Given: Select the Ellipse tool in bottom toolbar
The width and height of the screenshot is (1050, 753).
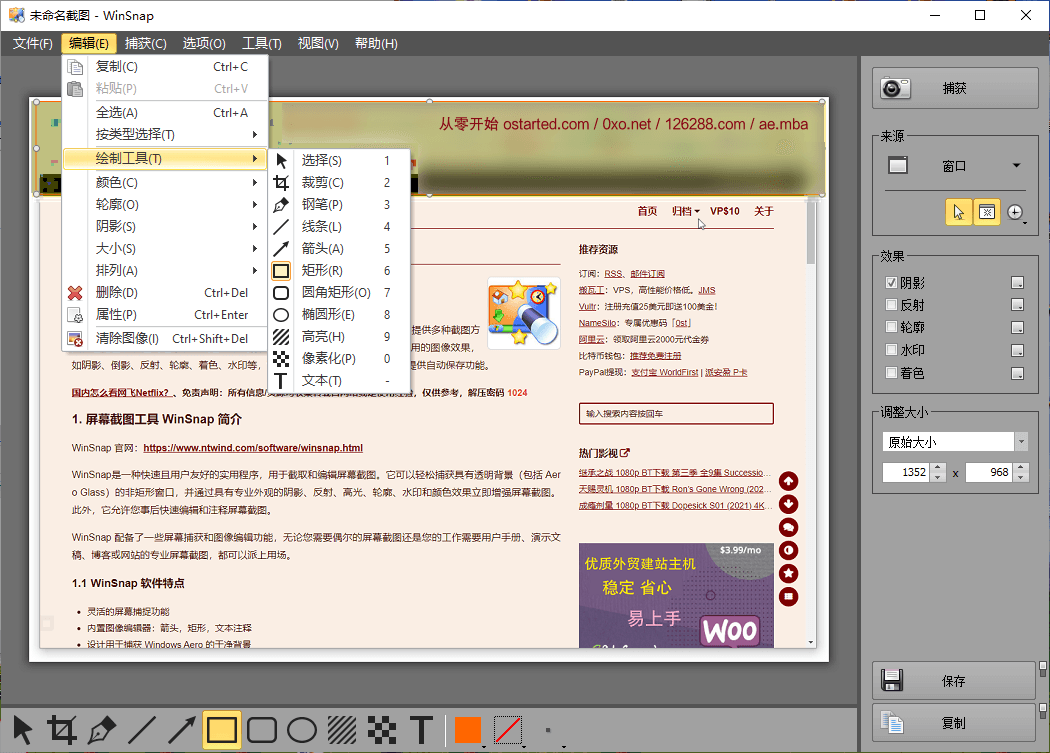Looking at the screenshot, I should [x=302, y=730].
